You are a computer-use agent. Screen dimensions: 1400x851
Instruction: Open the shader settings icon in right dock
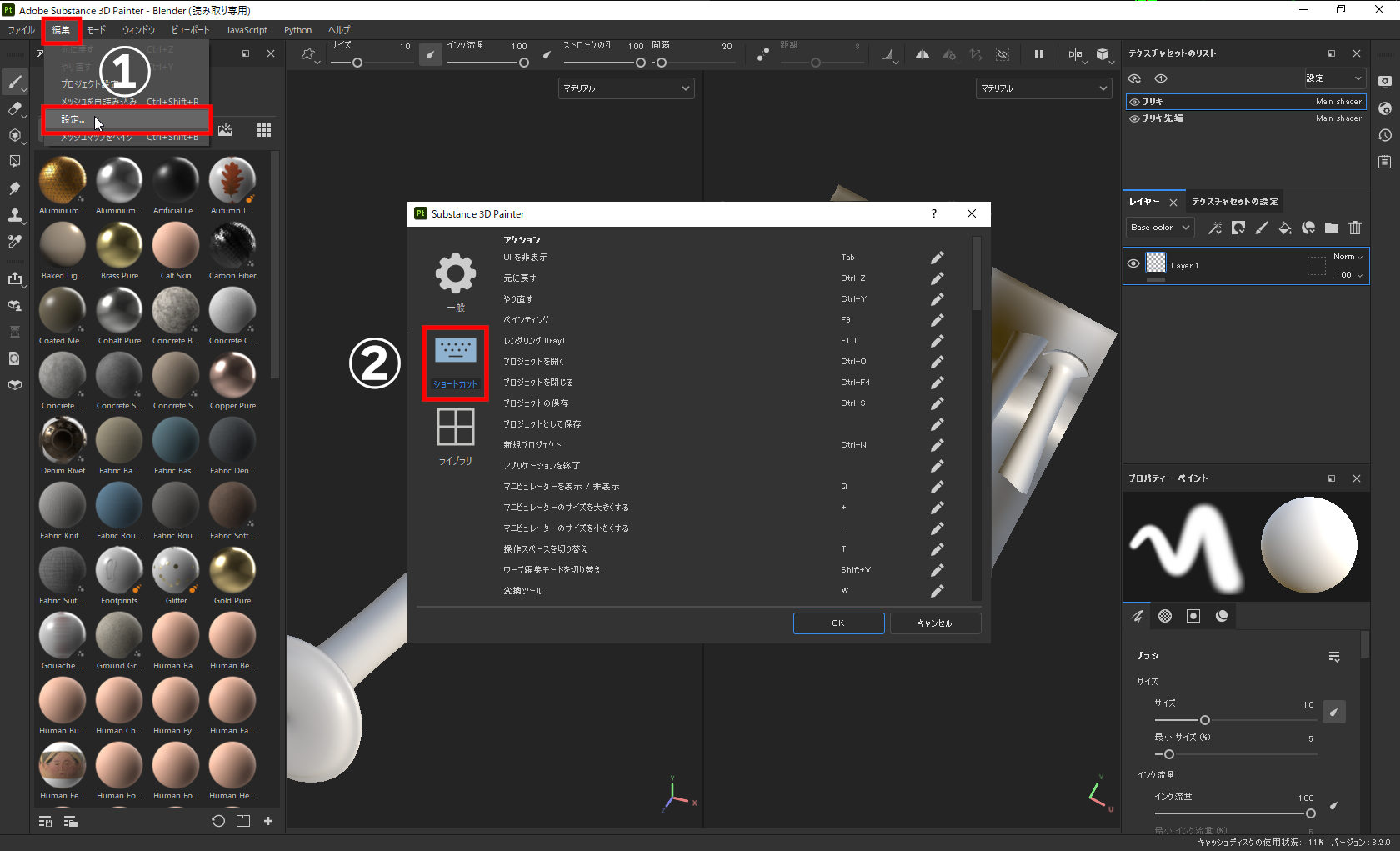pyautogui.click(x=1385, y=108)
